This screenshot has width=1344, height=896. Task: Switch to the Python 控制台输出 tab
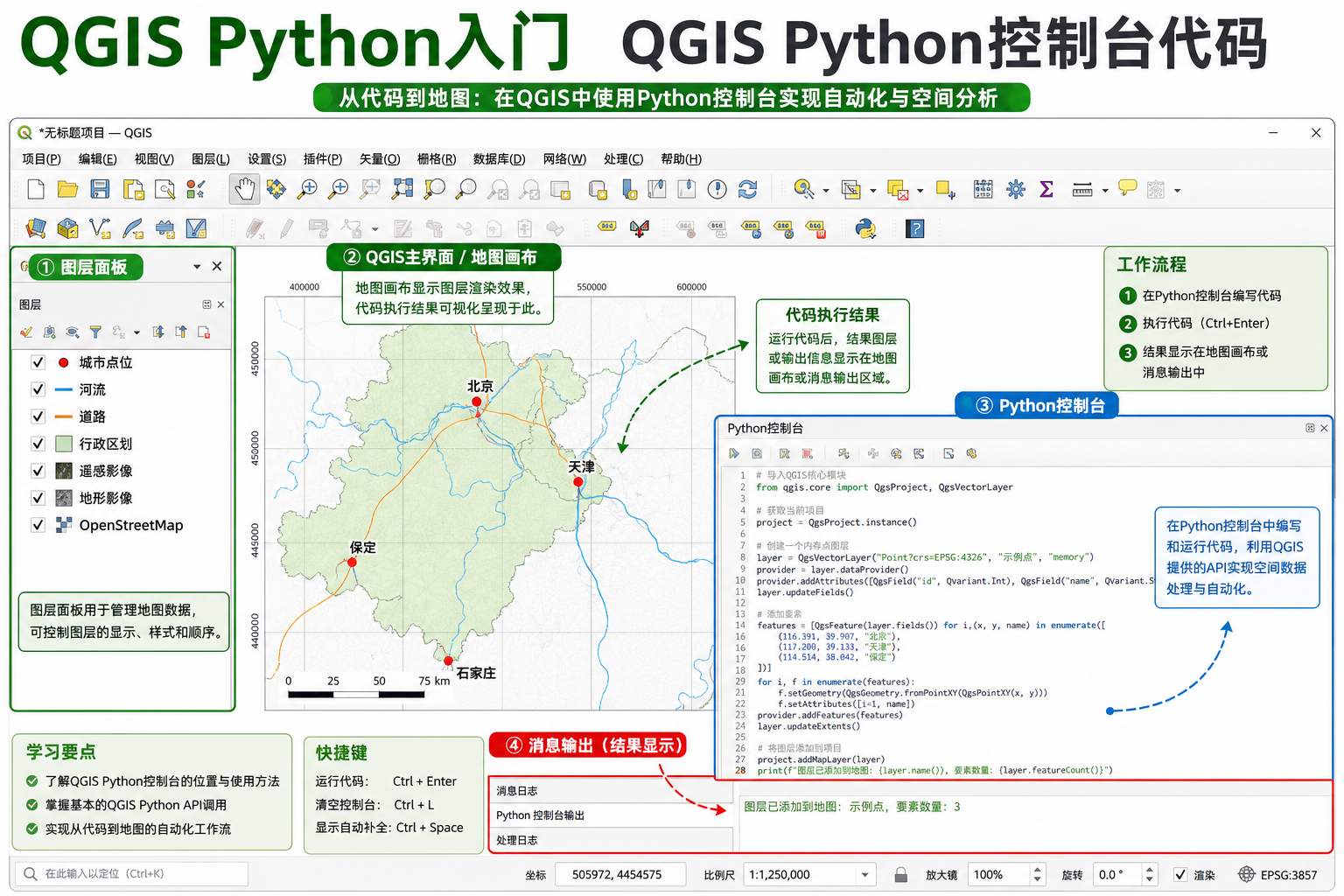(610, 815)
